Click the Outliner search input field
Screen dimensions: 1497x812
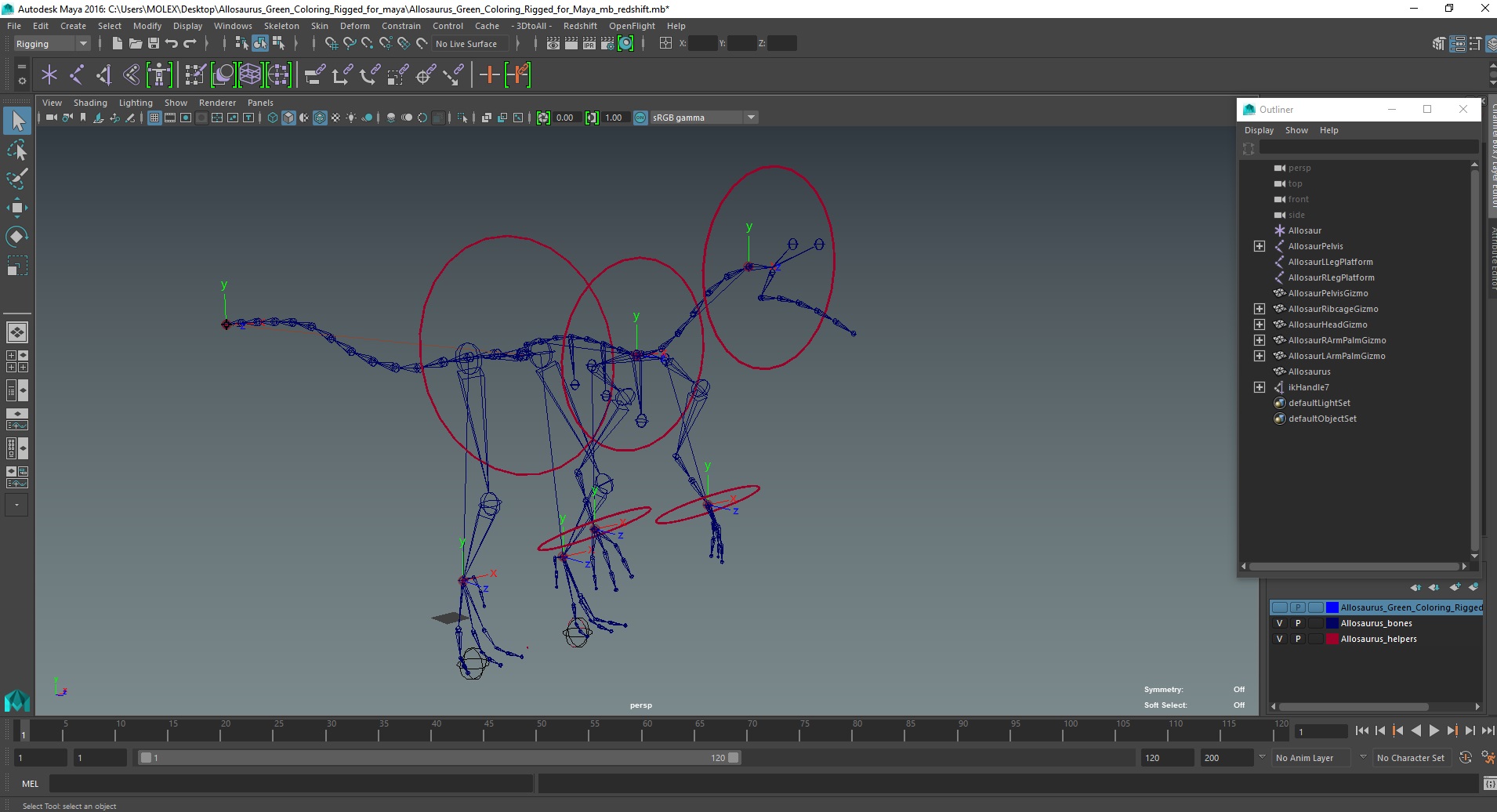1368,147
